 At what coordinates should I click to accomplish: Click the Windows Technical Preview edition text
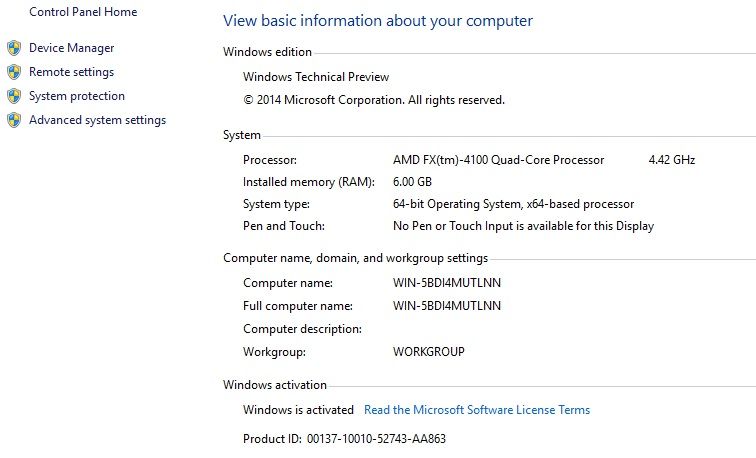(x=316, y=77)
